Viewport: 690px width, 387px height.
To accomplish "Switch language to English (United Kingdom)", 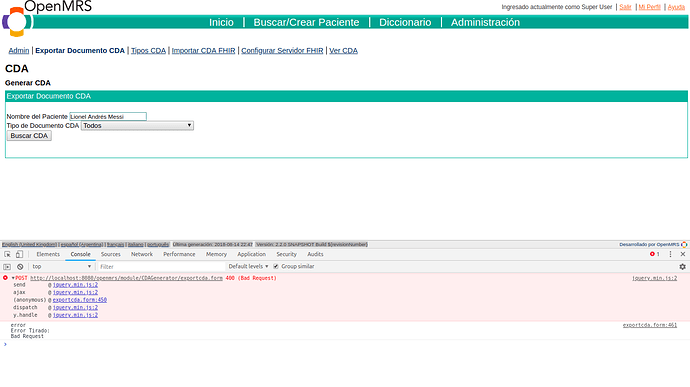I will [29, 244].
